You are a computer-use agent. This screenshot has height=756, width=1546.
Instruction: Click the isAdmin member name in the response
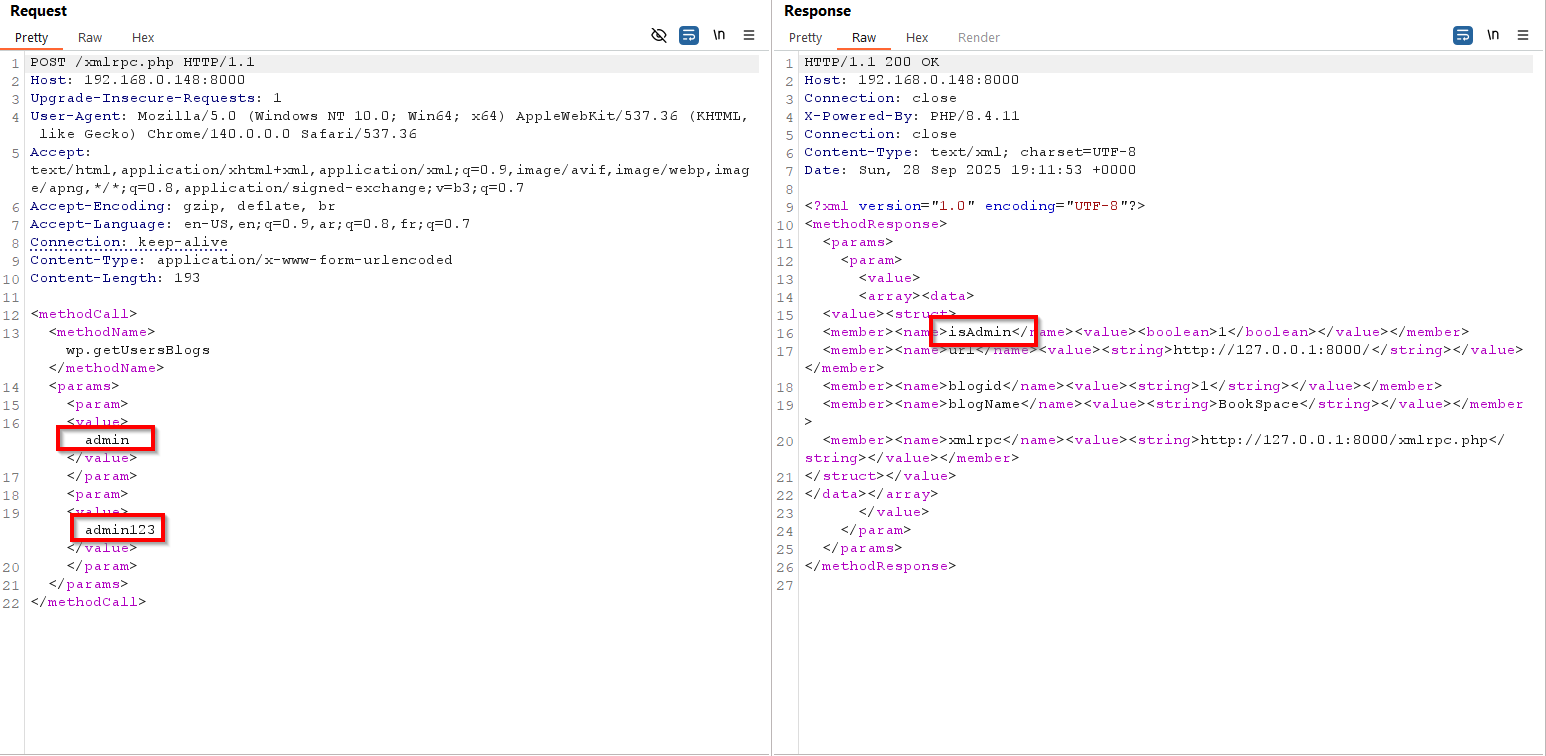(980, 332)
